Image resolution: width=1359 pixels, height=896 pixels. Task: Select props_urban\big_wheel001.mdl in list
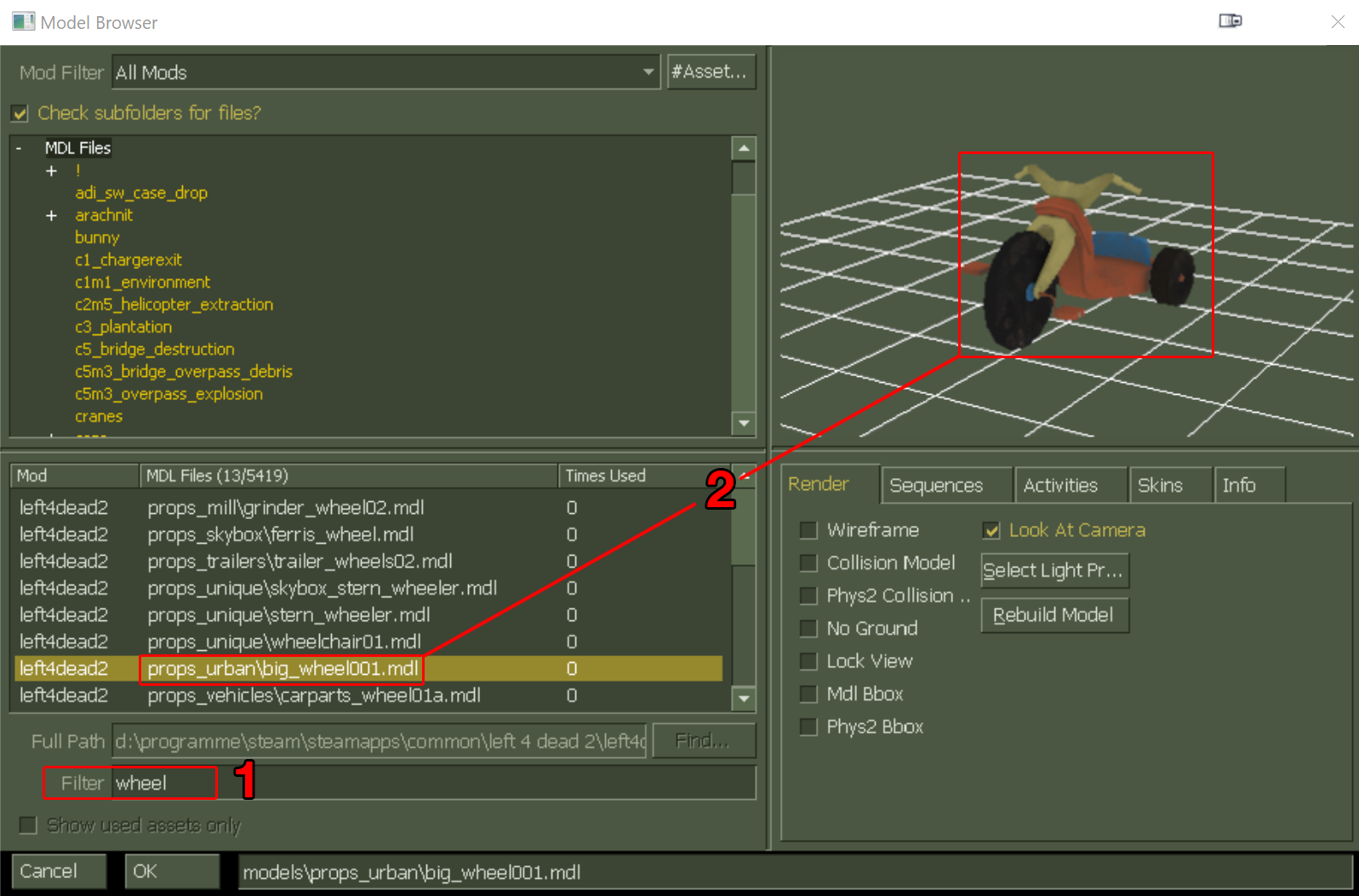click(x=370, y=669)
